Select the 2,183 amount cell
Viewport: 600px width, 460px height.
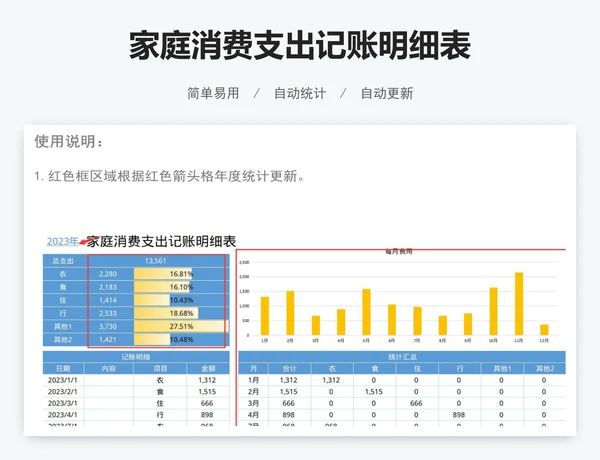108,287
